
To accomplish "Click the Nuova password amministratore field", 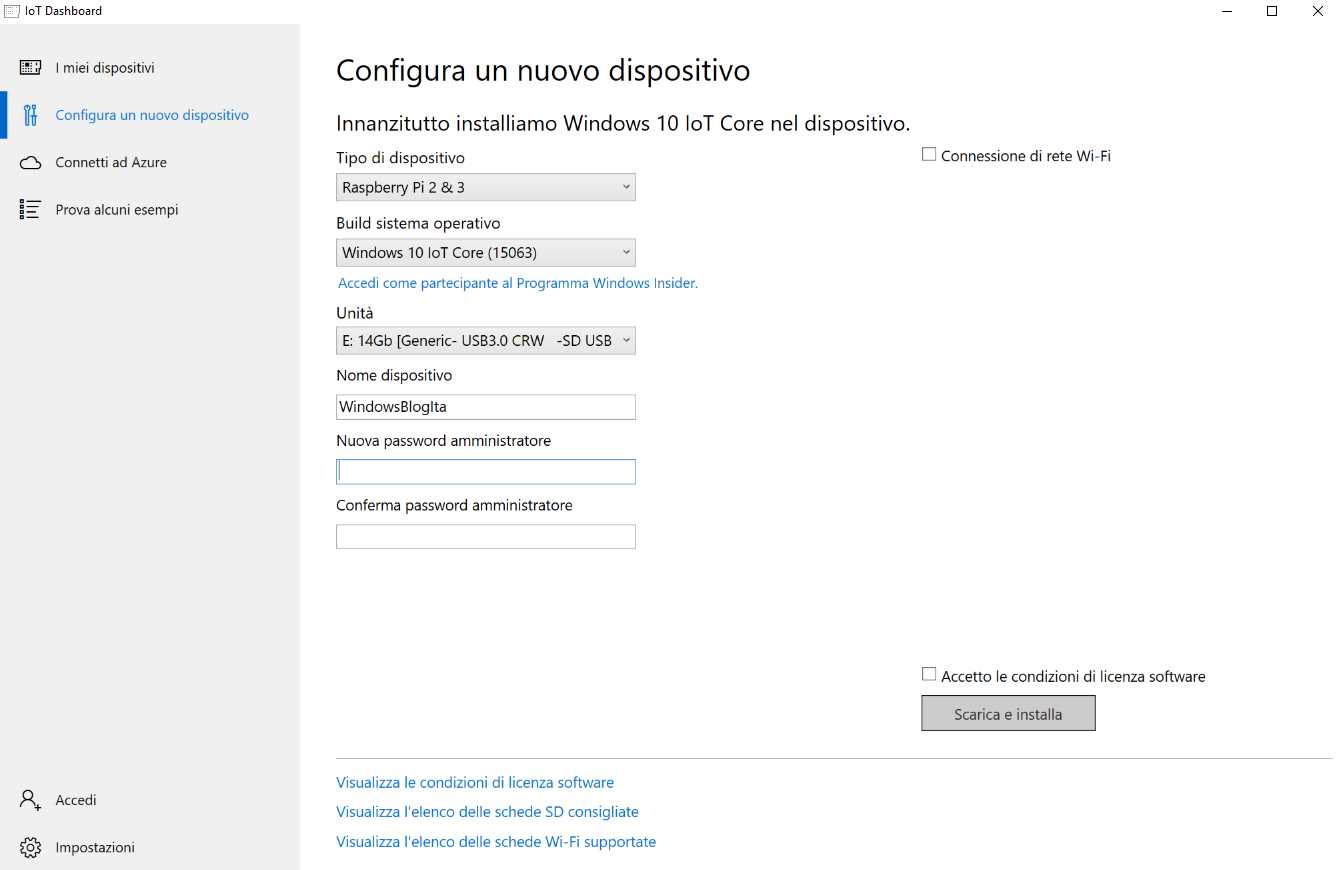I will pyautogui.click(x=486, y=471).
